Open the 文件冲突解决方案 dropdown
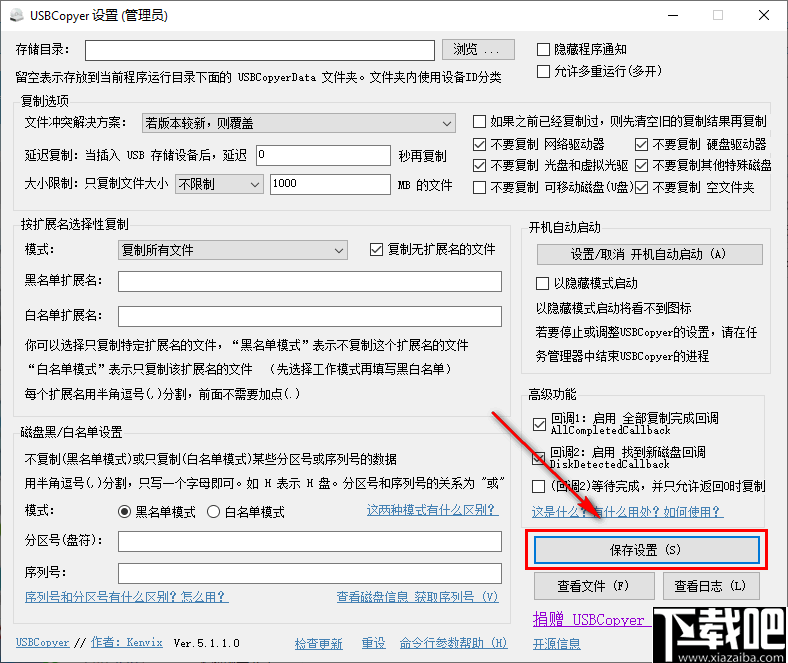 (x=299, y=123)
